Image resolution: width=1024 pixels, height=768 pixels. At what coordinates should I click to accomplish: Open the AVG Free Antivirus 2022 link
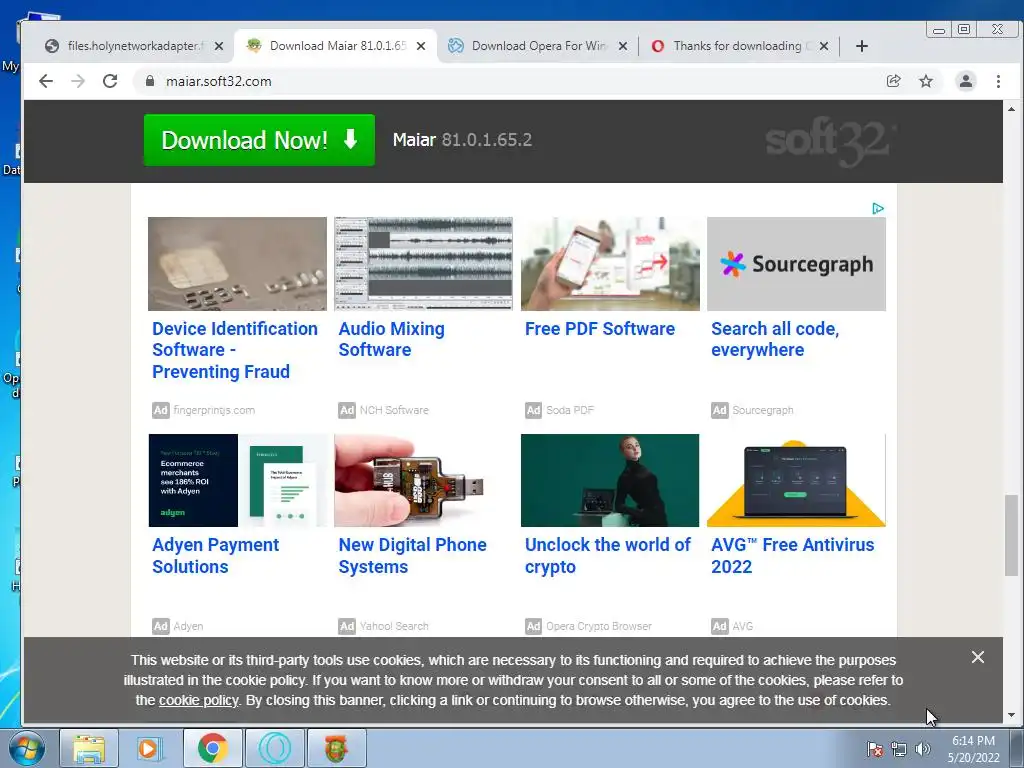coord(792,556)
